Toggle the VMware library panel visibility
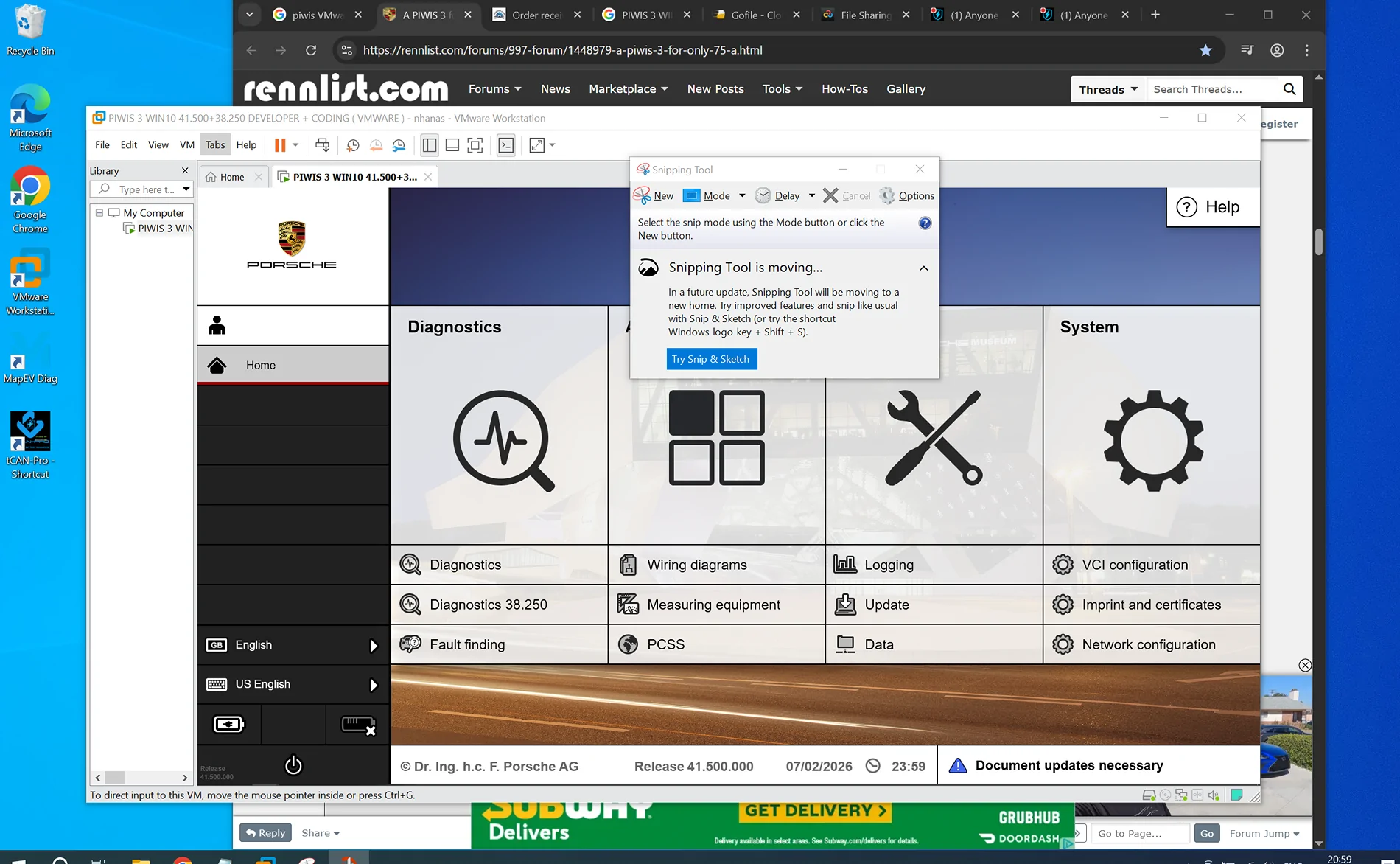1400x864 pixels. [429, 145]
